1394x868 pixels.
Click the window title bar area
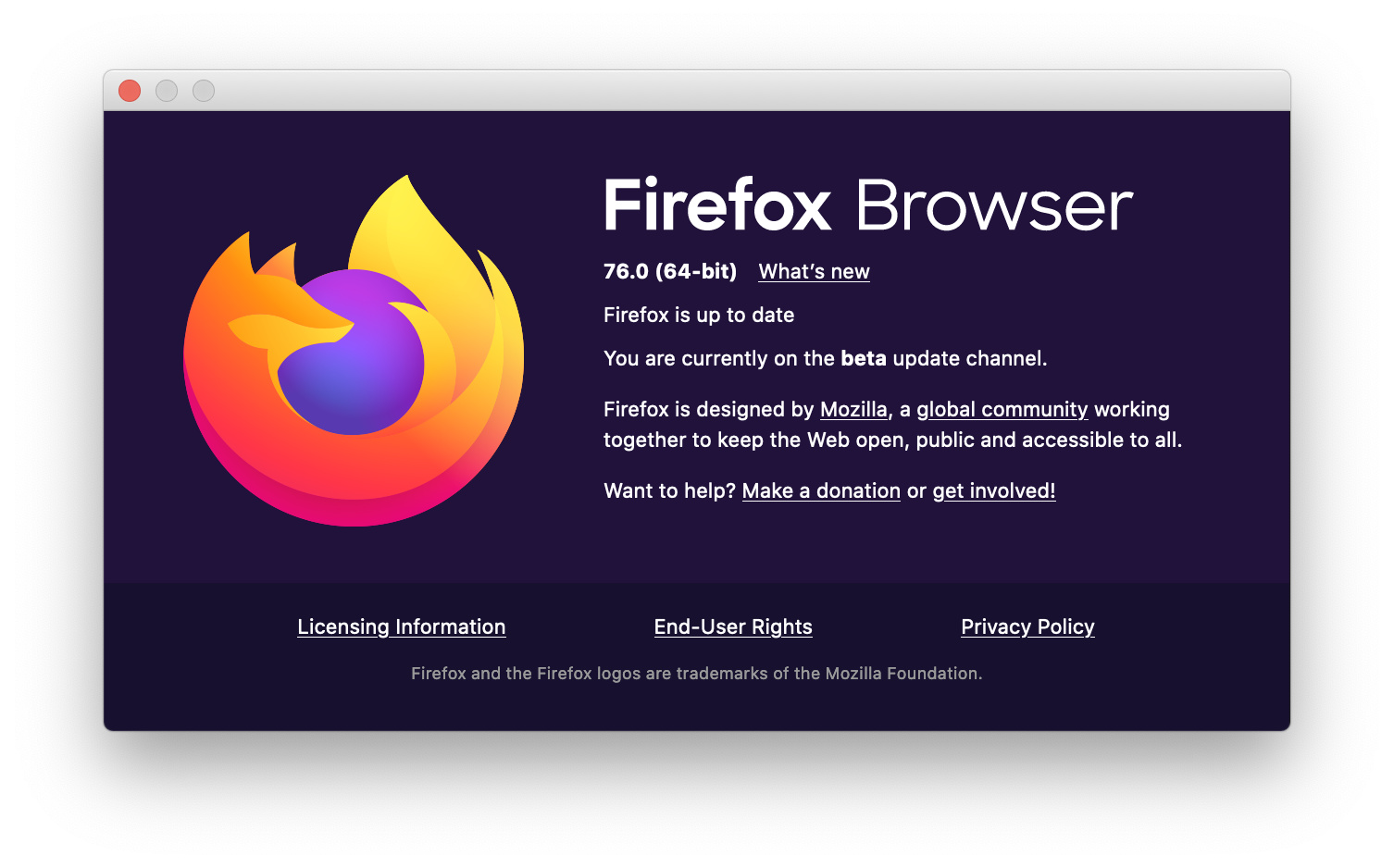click(x=697, y=91)
